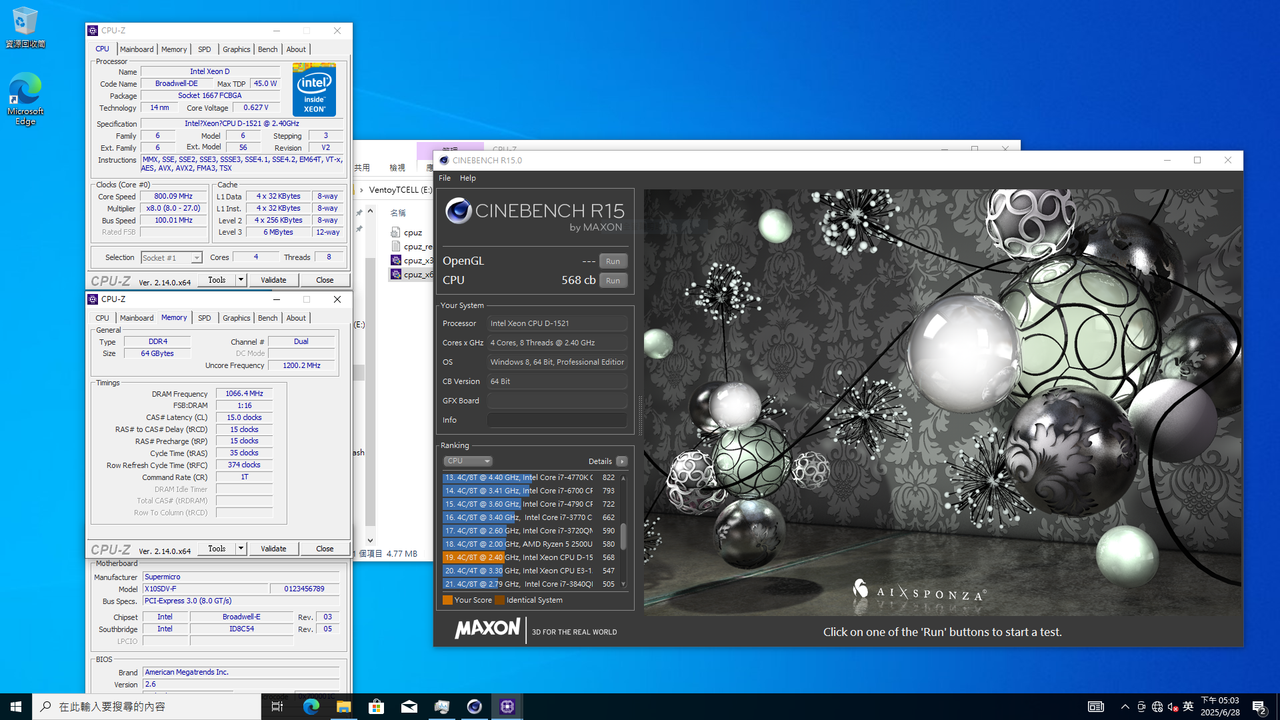
Task: Click the Intel Inside Xeon logo in CPU-Z
Action: click(x=314, y=90)
